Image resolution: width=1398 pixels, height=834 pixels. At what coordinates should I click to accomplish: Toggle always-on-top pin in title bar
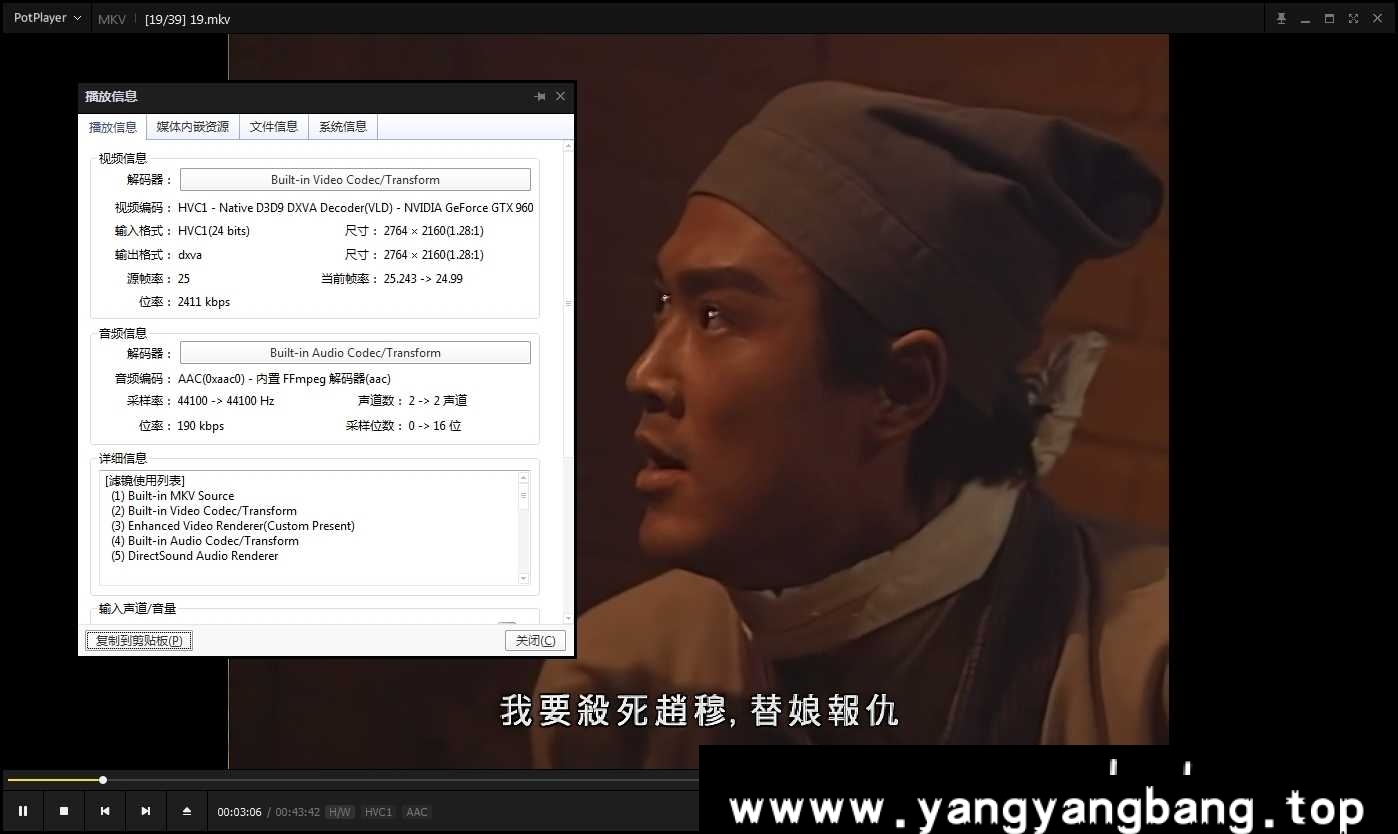(x=1281, y=17)
